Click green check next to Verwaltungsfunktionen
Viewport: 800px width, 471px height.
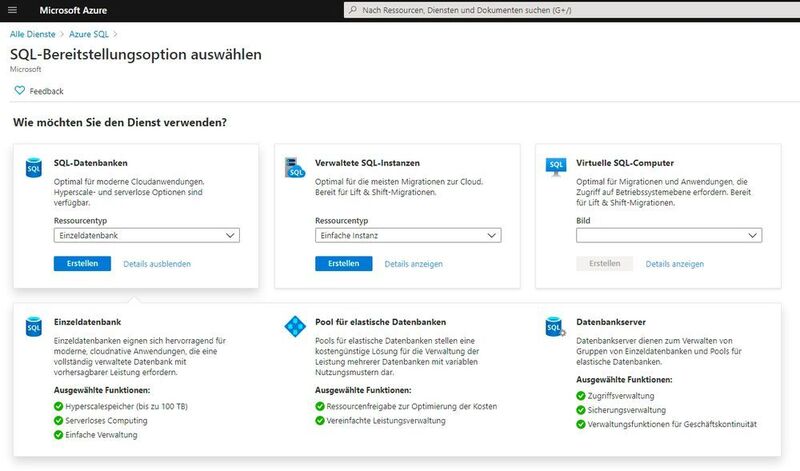click(581, 424)
